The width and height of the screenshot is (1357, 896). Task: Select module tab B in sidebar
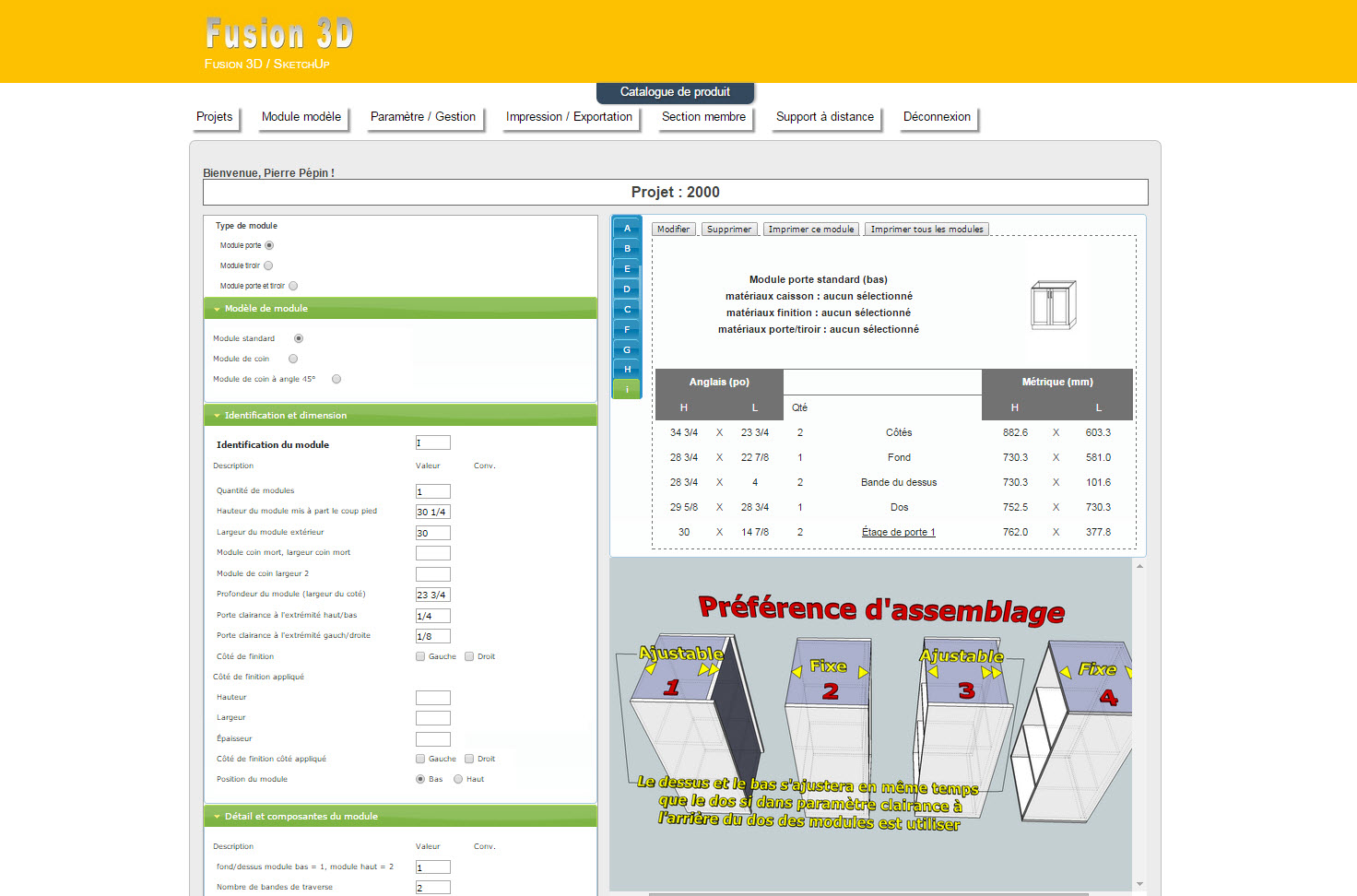pyautogui.click(x=627, y=249)
